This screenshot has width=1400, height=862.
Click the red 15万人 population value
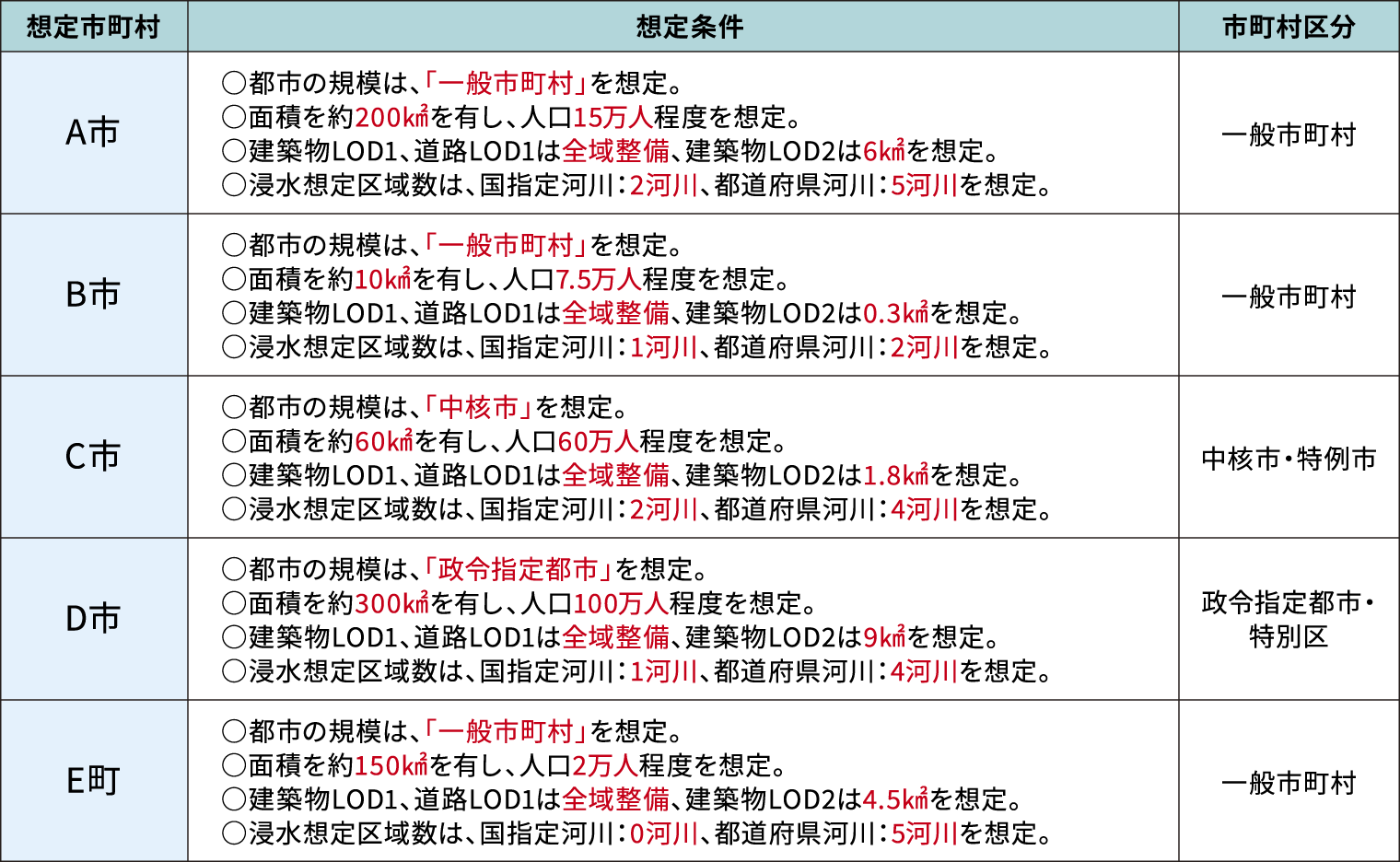[x=612, y=118]
